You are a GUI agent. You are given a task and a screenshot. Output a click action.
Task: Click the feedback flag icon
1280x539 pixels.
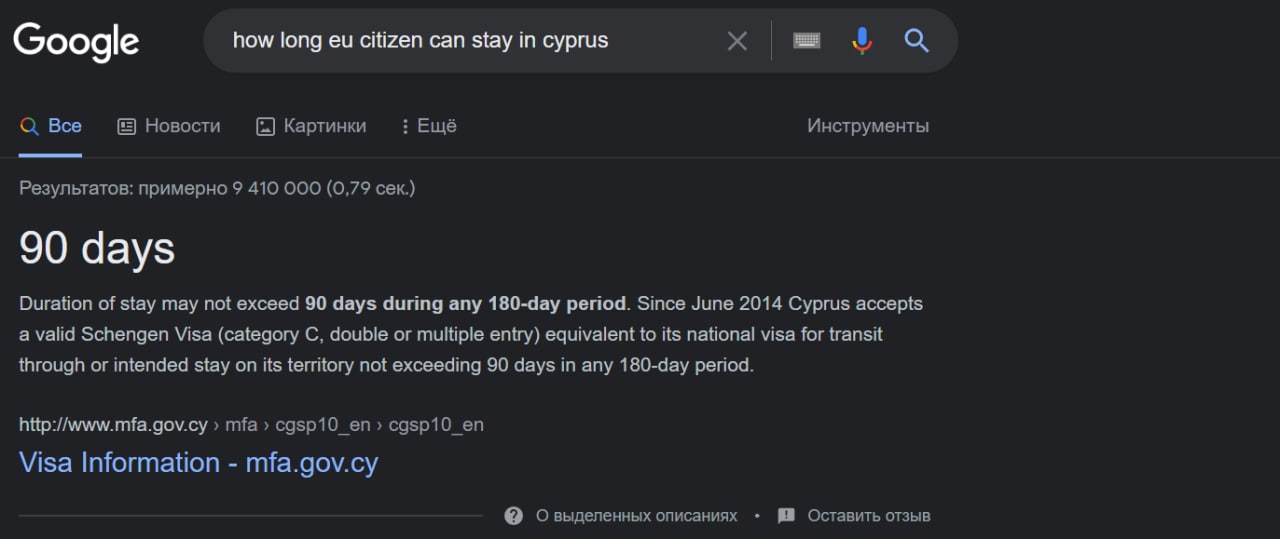click(x=787, y=516)
